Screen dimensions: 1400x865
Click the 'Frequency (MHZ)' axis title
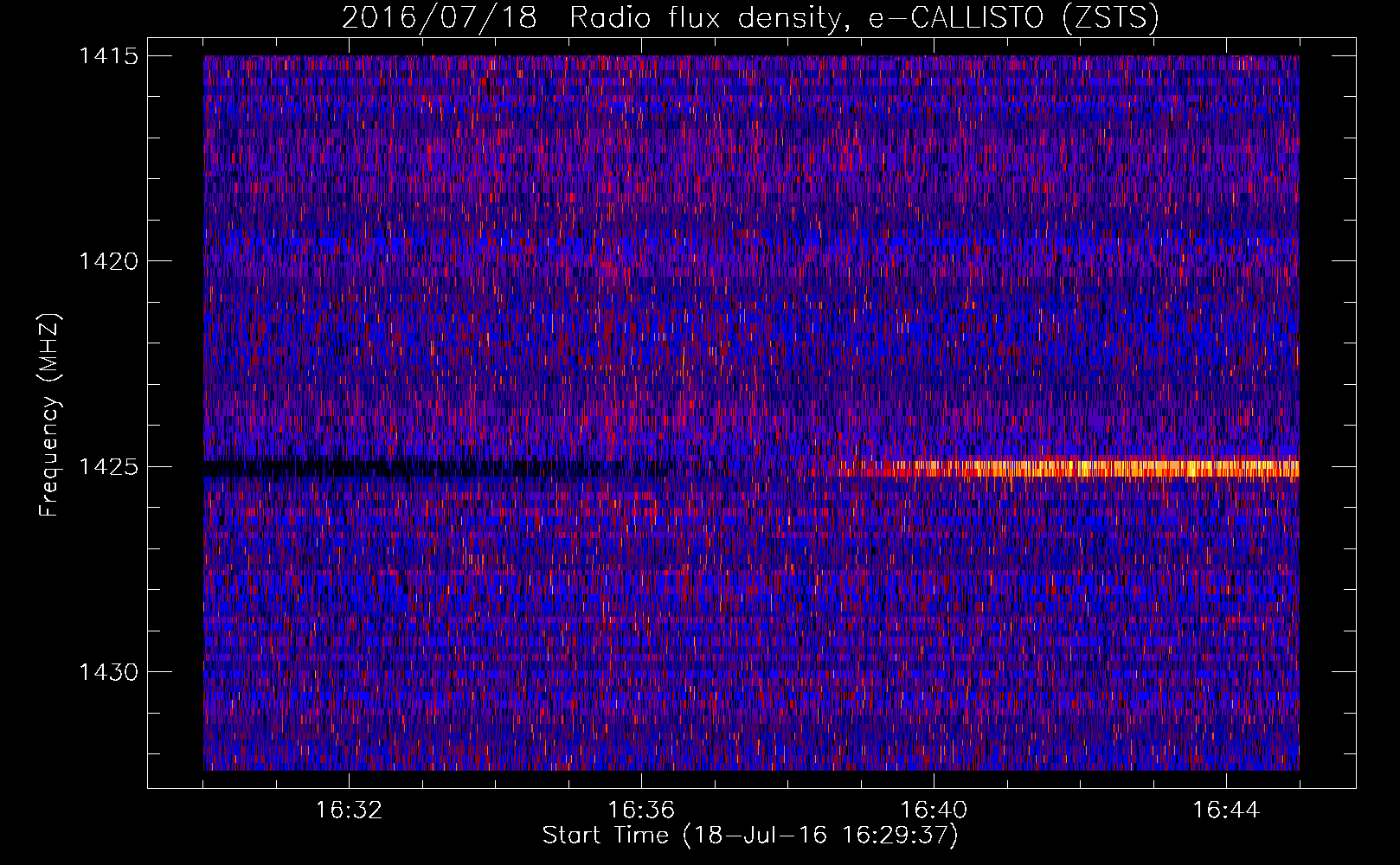50,414
